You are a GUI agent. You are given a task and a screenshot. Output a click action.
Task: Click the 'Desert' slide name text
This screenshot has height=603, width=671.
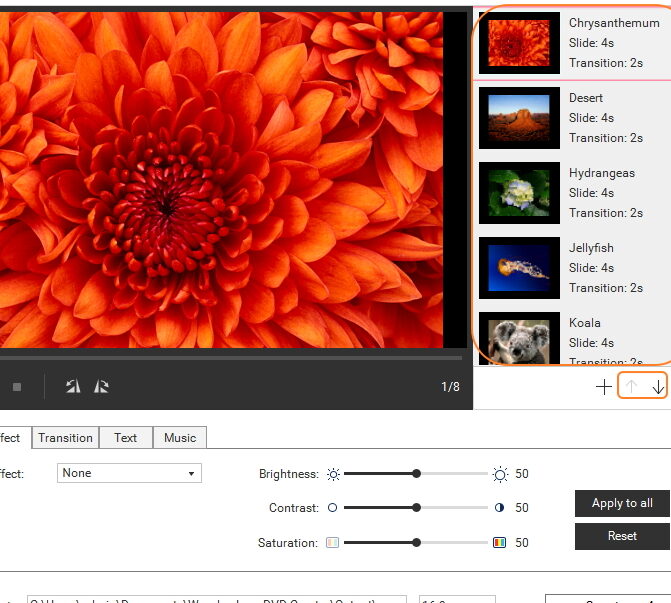tap(585, 98)
